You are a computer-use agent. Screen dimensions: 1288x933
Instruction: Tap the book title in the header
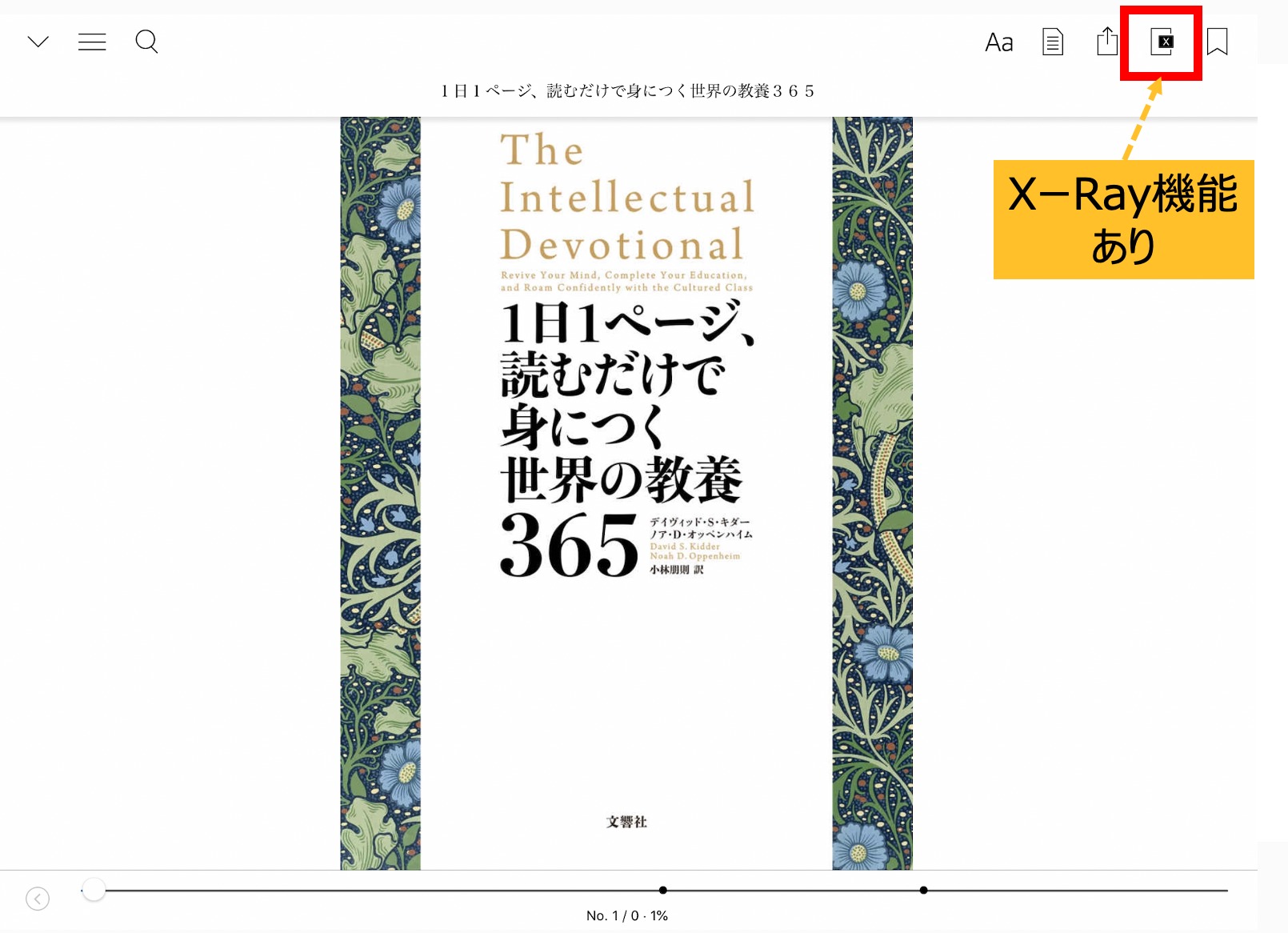pos(627,91)
